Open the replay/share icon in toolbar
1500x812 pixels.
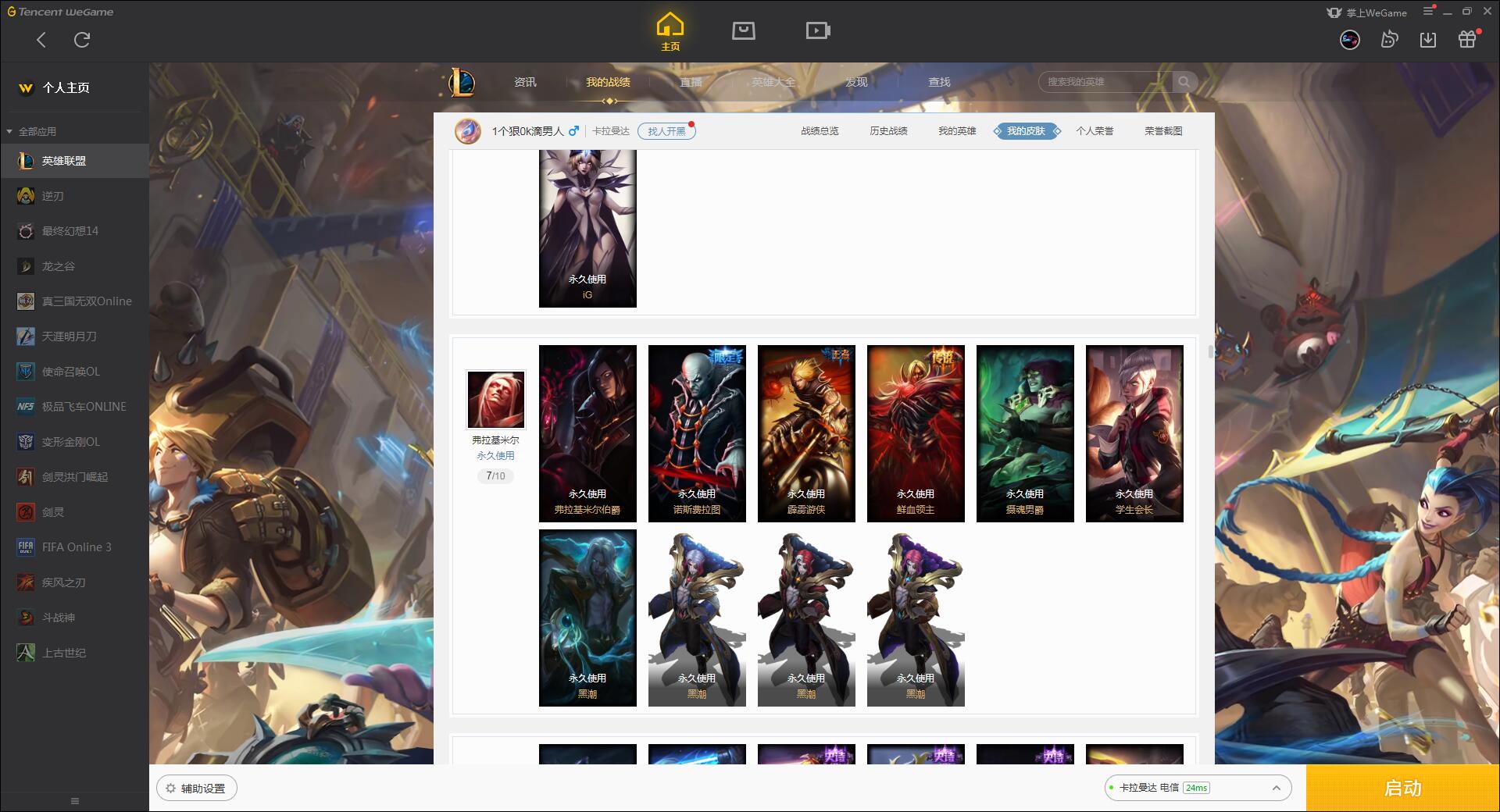(x=1389, y=40)
